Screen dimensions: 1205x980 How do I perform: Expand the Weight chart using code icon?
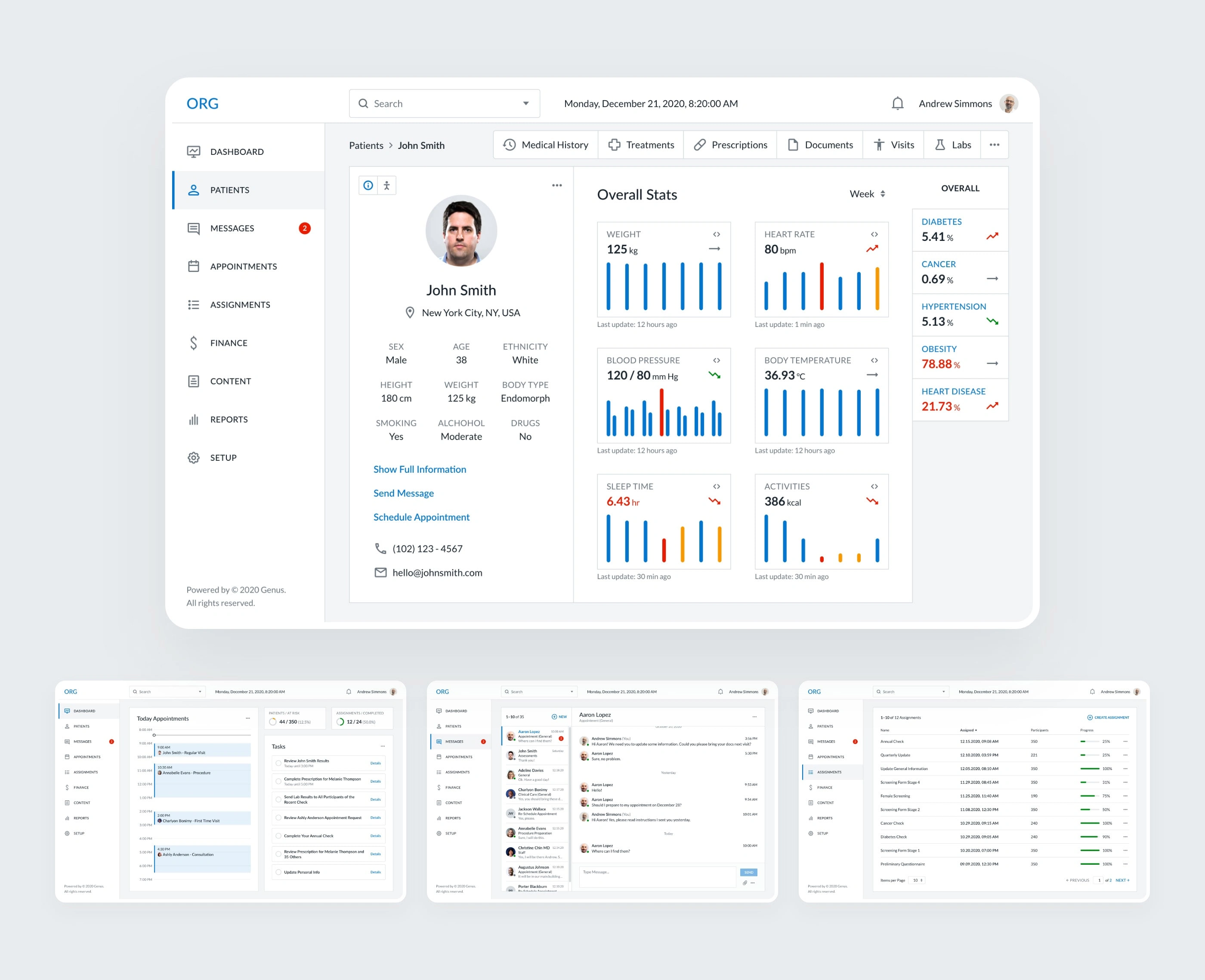click(716, 234)
